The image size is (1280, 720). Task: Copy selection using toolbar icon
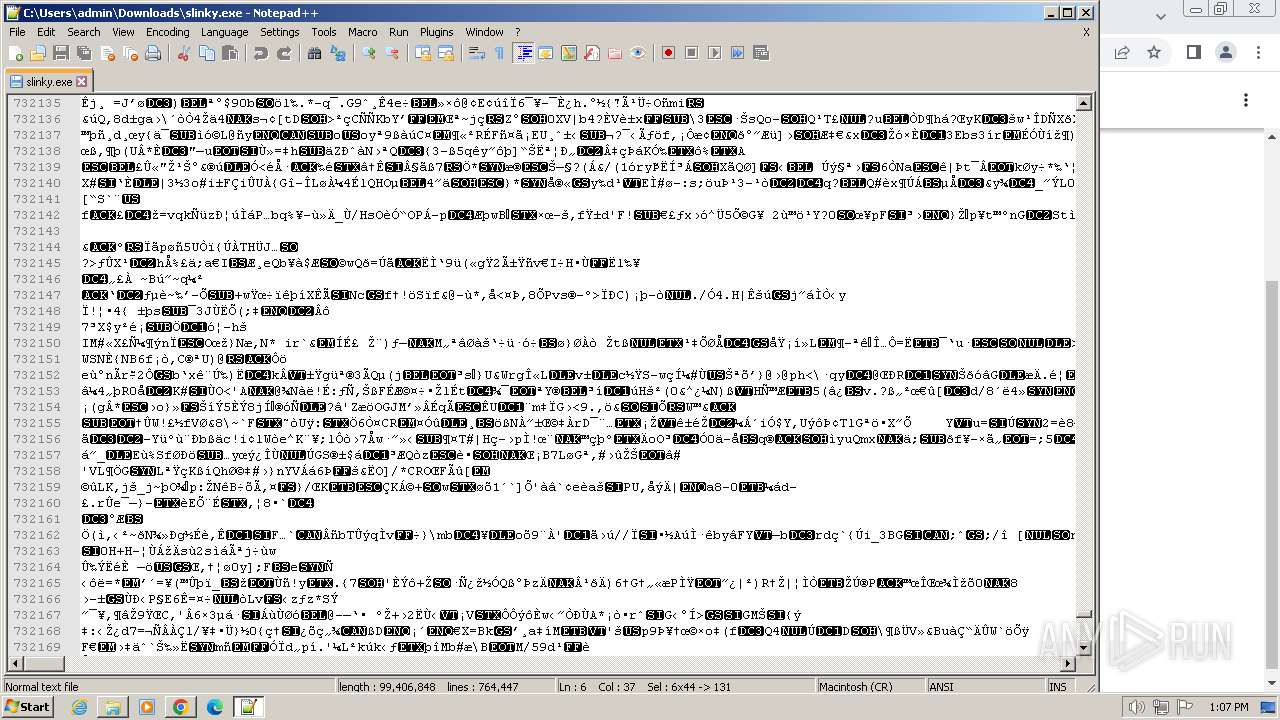pos(206,53)
